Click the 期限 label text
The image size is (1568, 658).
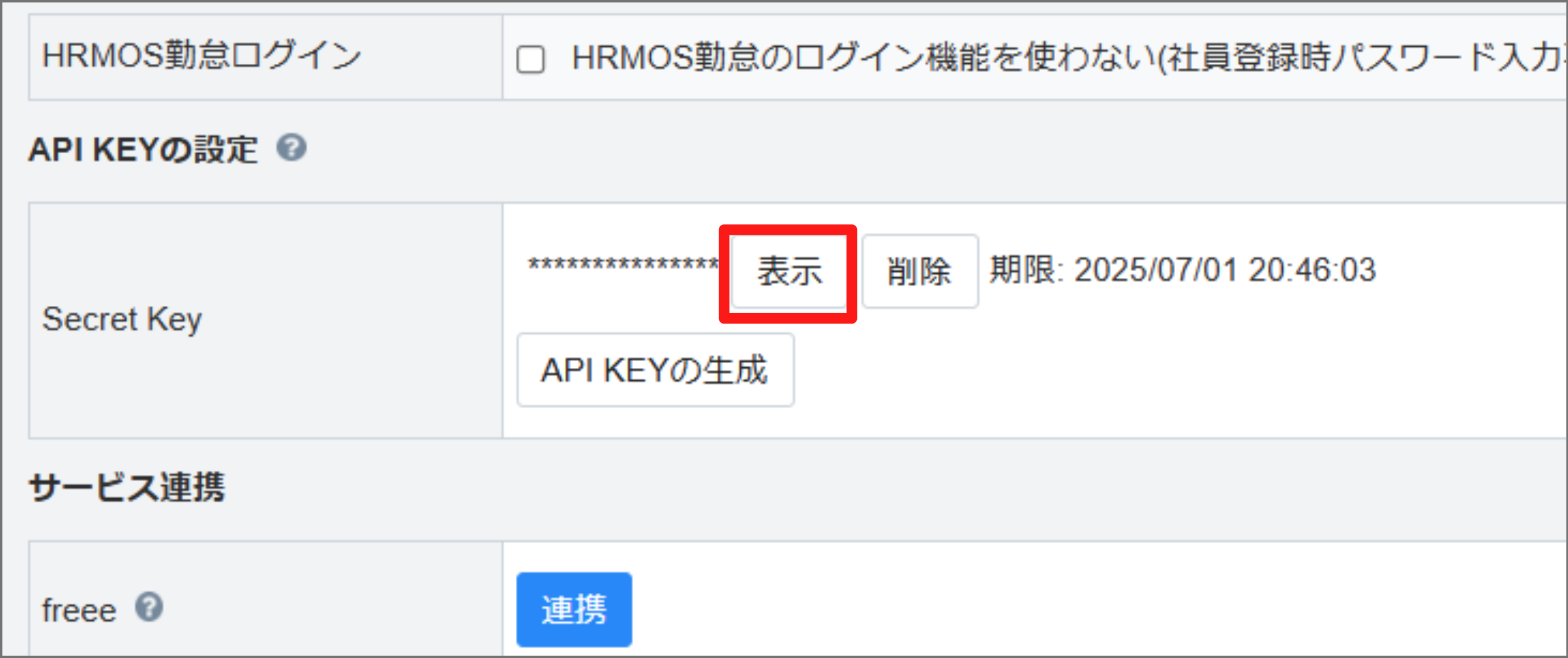pyautogui.click(x=1024, y=269)
